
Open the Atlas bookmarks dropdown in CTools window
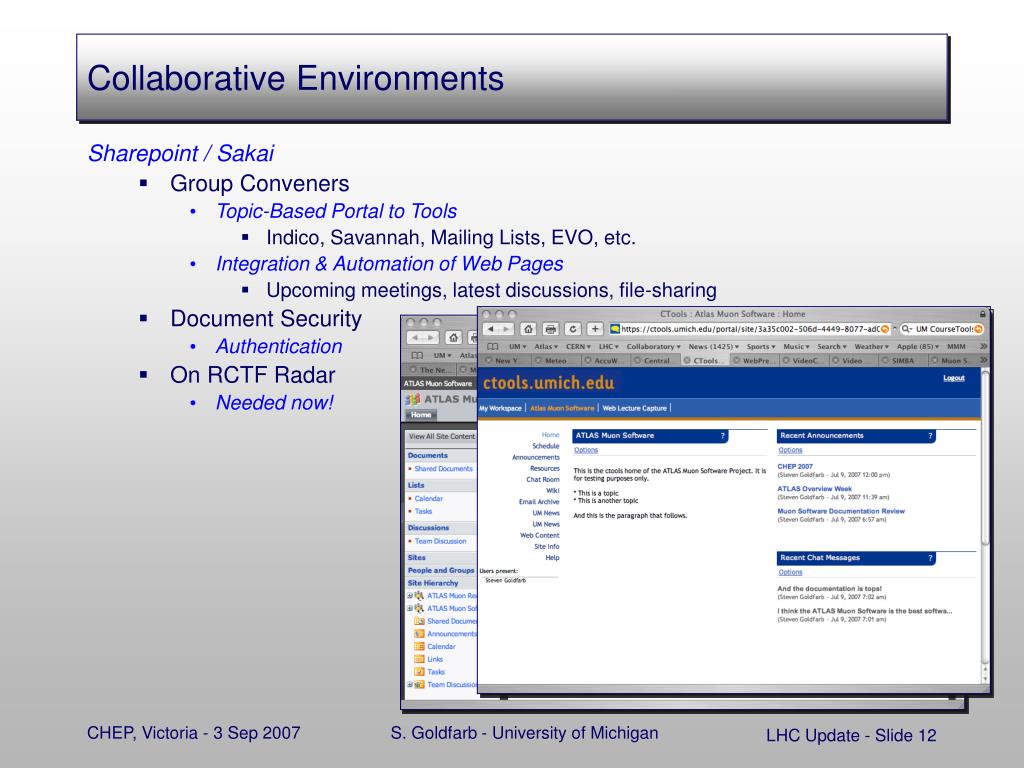click(546, 347)
